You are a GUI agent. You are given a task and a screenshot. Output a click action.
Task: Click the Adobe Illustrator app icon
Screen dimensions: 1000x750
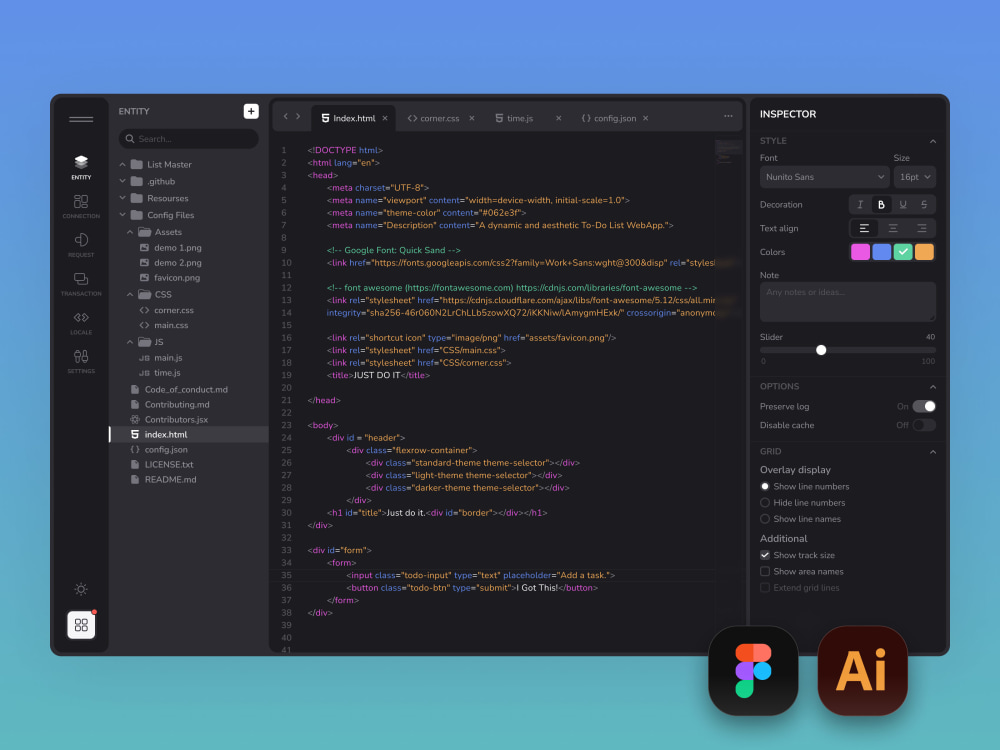(x=862, y=671)
